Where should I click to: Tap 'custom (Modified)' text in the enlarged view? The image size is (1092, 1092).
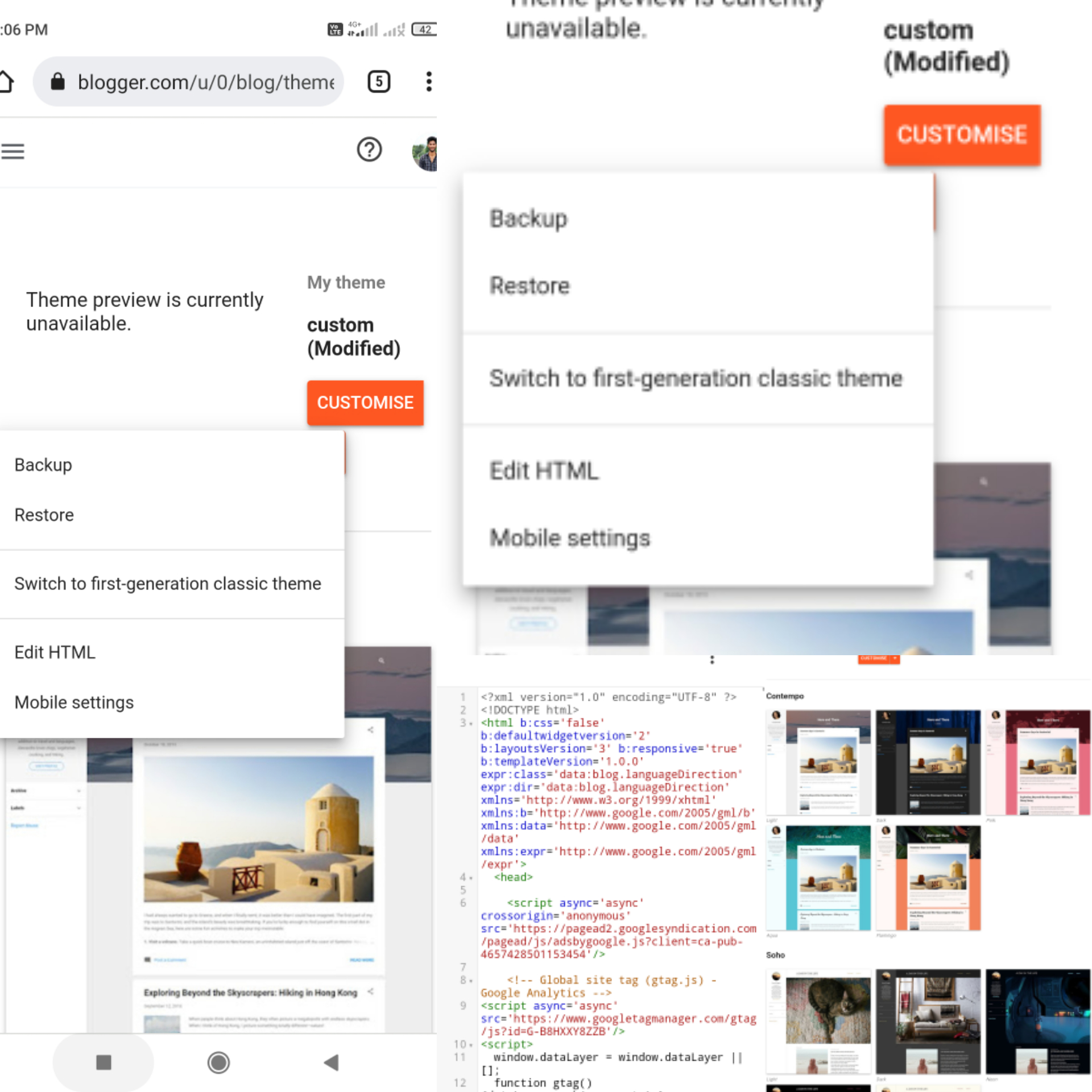946,46
